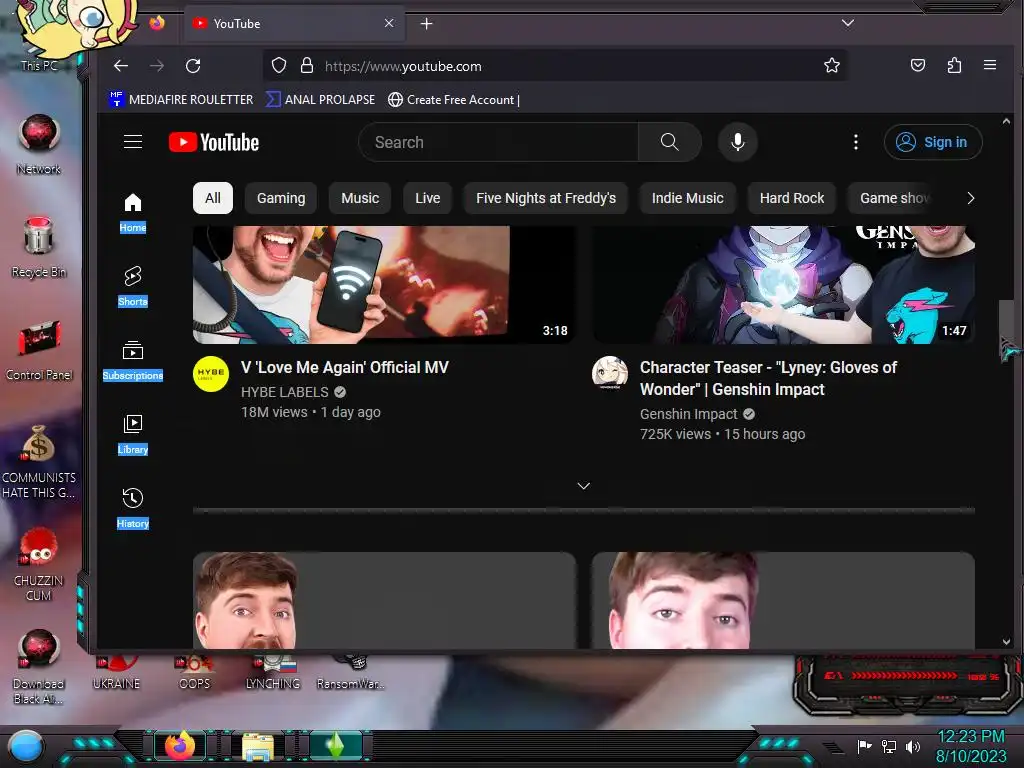Click the green diamond taskbar icon
1024x768 pixels.
335,746
